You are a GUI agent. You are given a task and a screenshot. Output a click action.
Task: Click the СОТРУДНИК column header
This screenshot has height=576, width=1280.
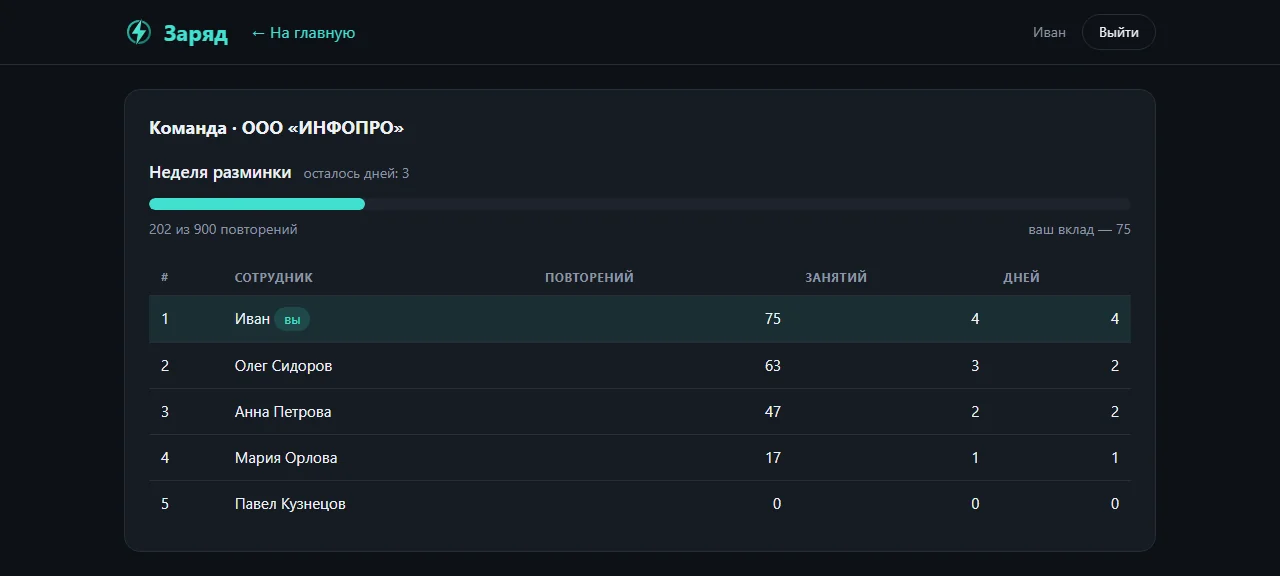point(274,277)
